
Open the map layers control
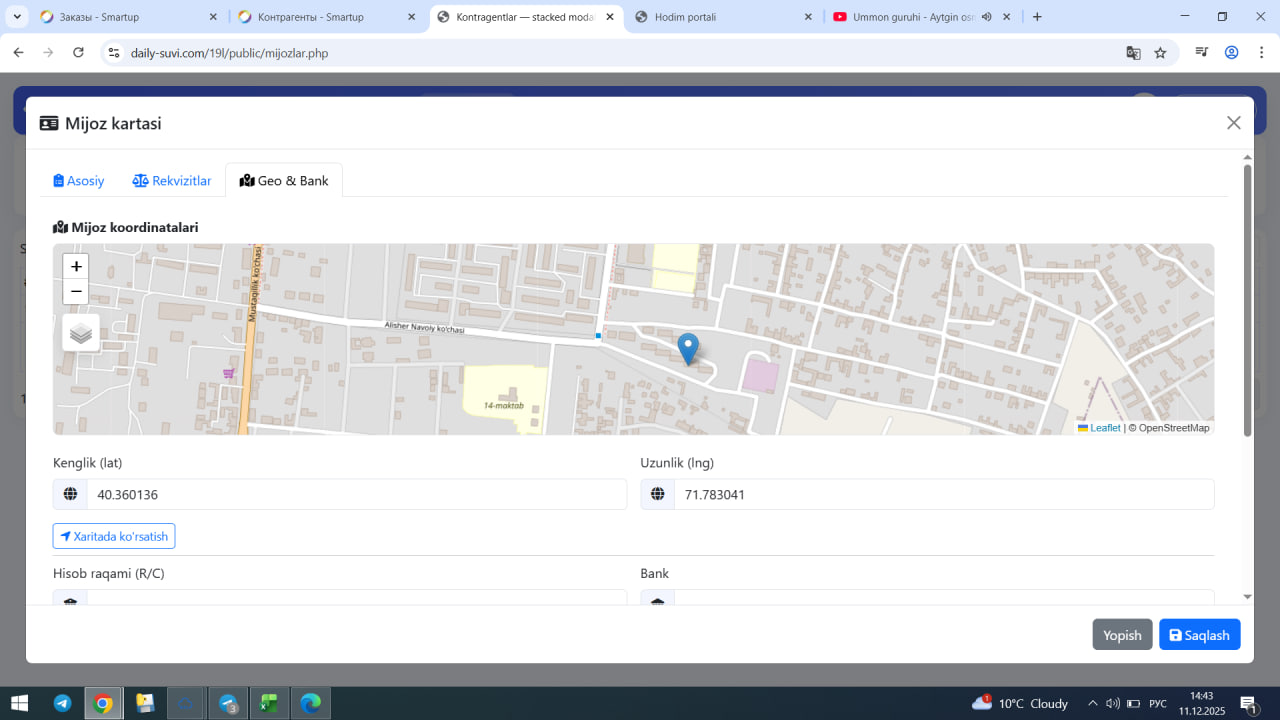coord(81,333)
